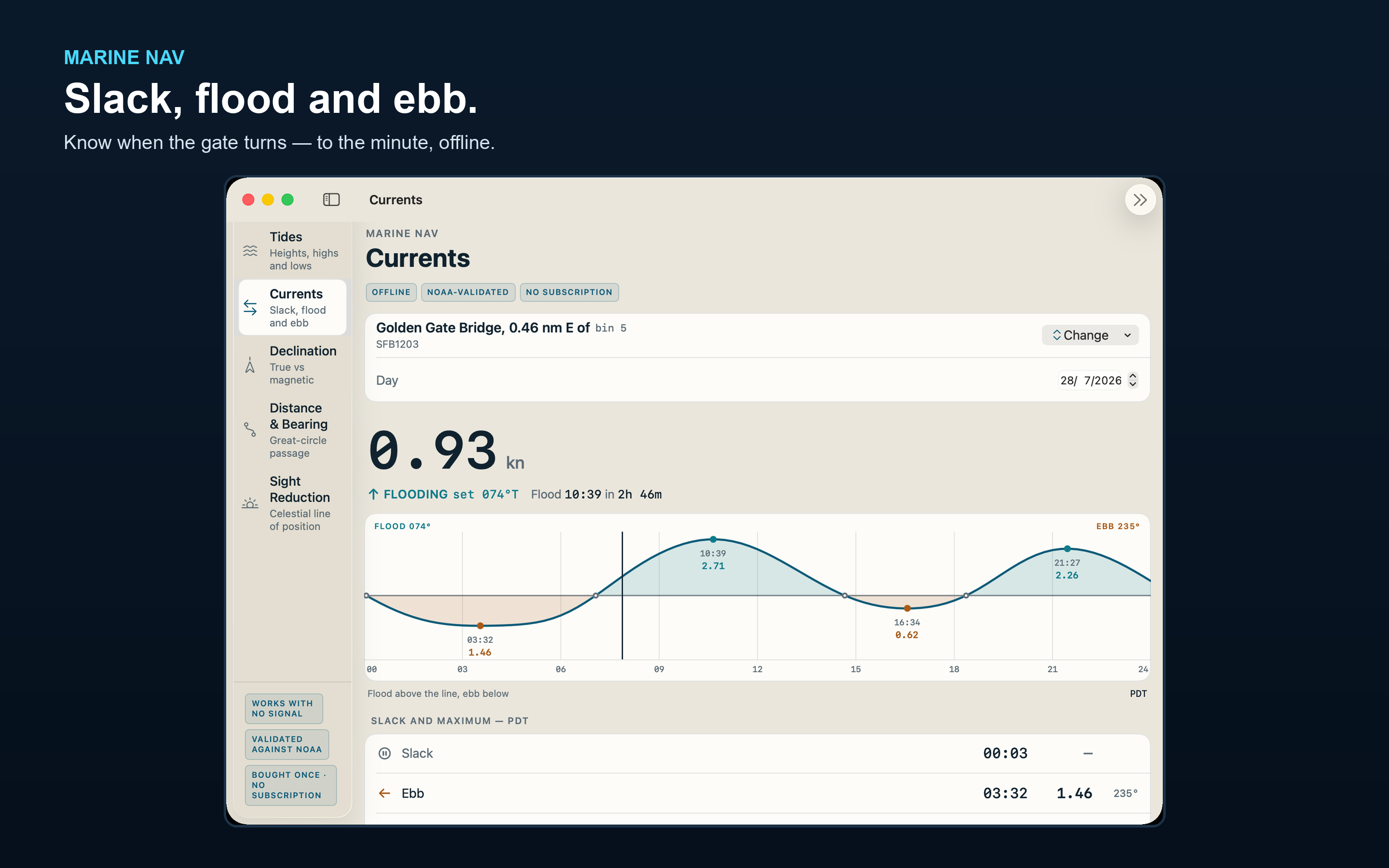Click the double-chevron overflow button
This screenshot has height=868, width=1389.
1140,200
